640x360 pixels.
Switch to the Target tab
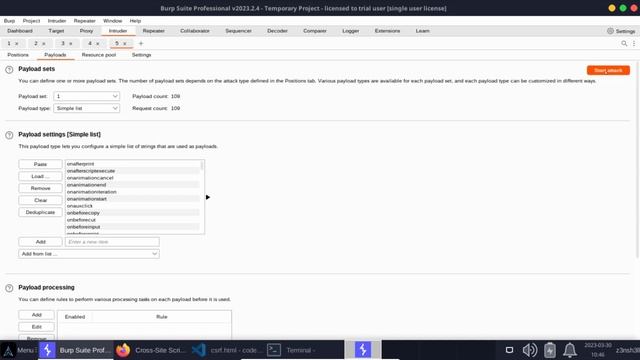click(x=56, y=31)
